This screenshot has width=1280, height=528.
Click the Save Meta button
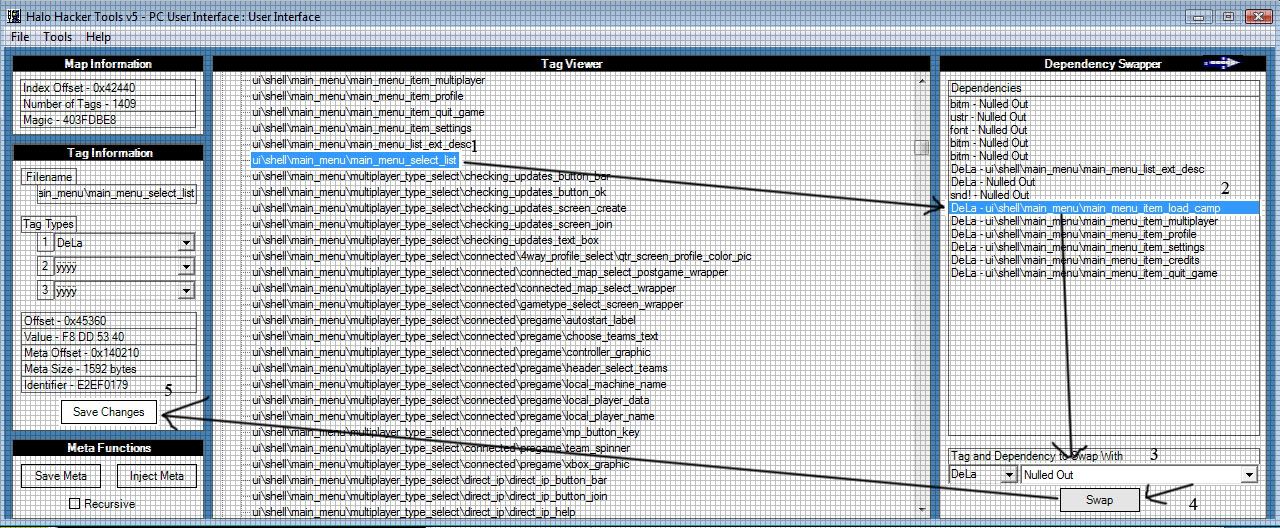tap(61, 476)
